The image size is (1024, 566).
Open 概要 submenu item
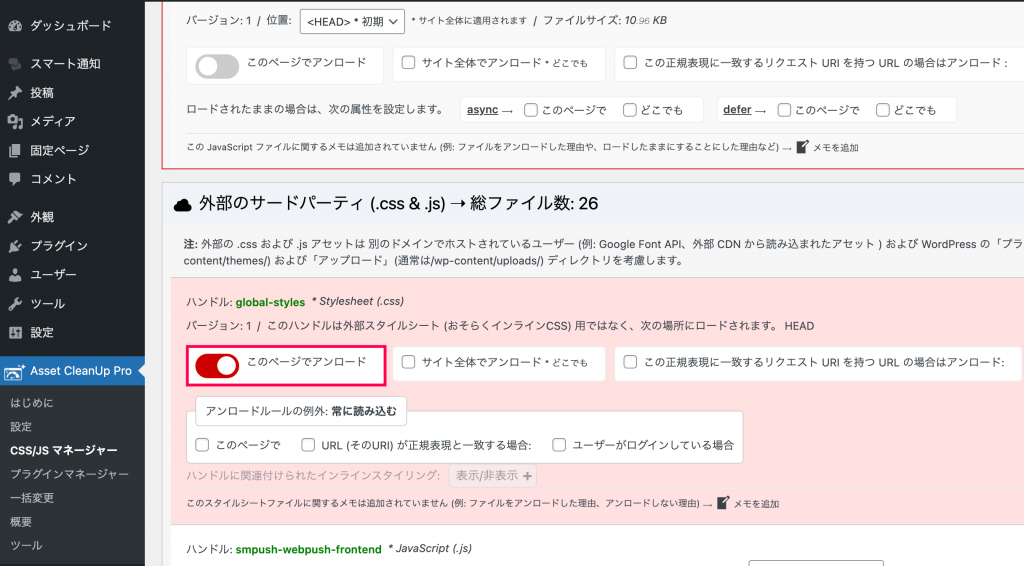pyautogui.click(x=21, y=522)
